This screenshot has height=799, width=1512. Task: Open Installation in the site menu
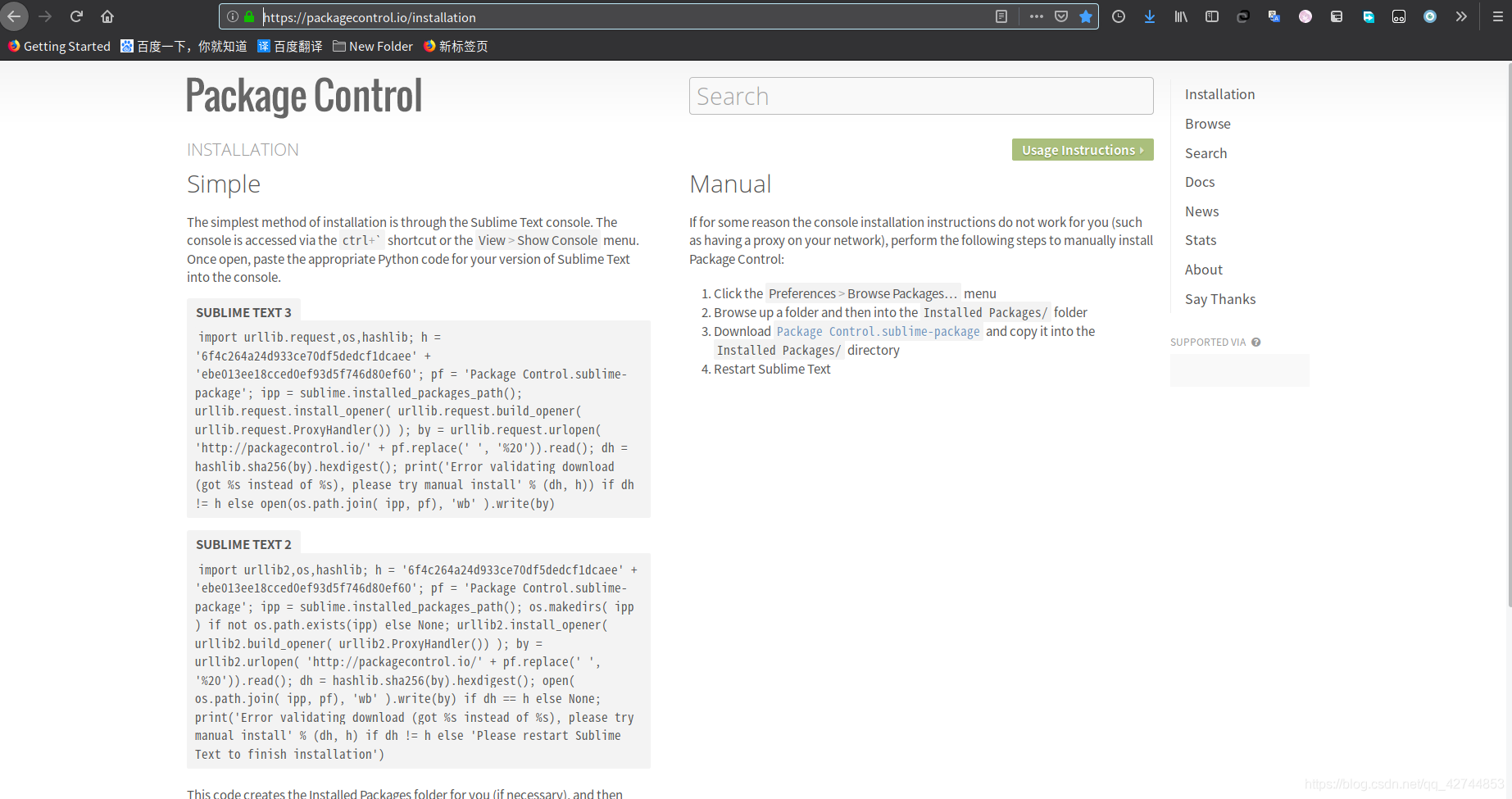[1219, 94]
